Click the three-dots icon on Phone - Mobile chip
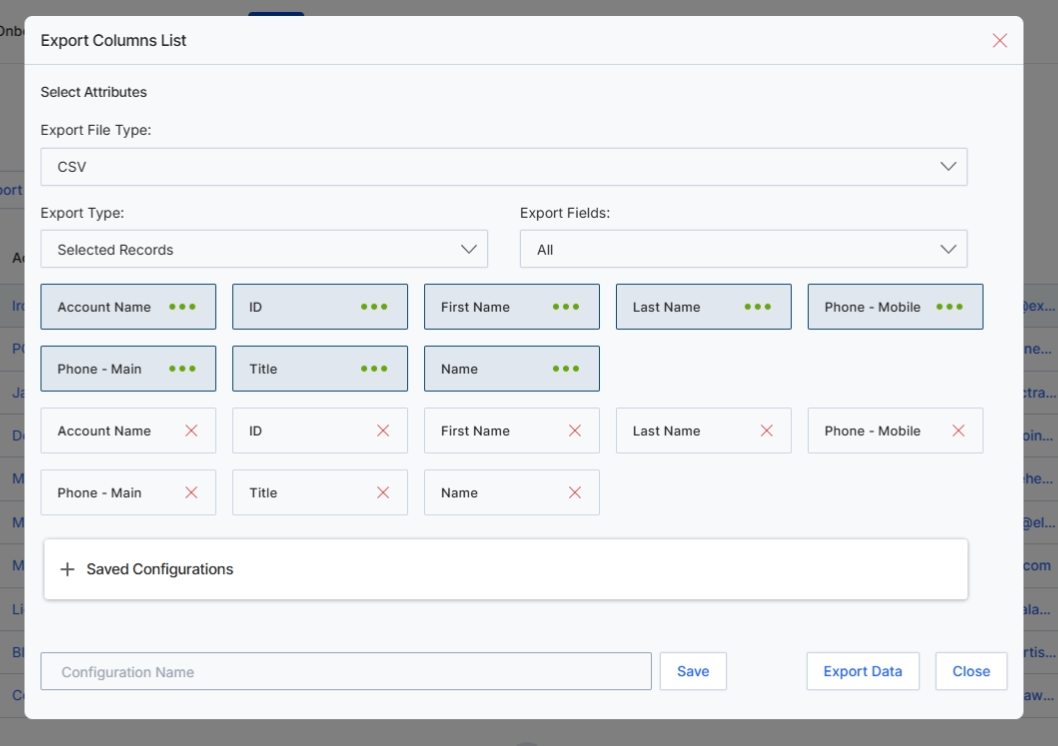 click(949, 307)
